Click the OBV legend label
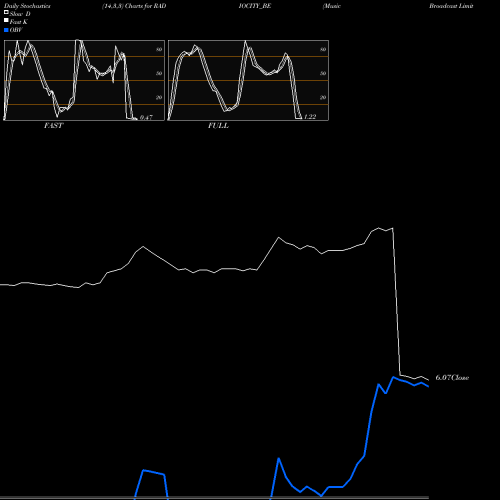The height and width of the screenshot is (500, 500). 16,30
